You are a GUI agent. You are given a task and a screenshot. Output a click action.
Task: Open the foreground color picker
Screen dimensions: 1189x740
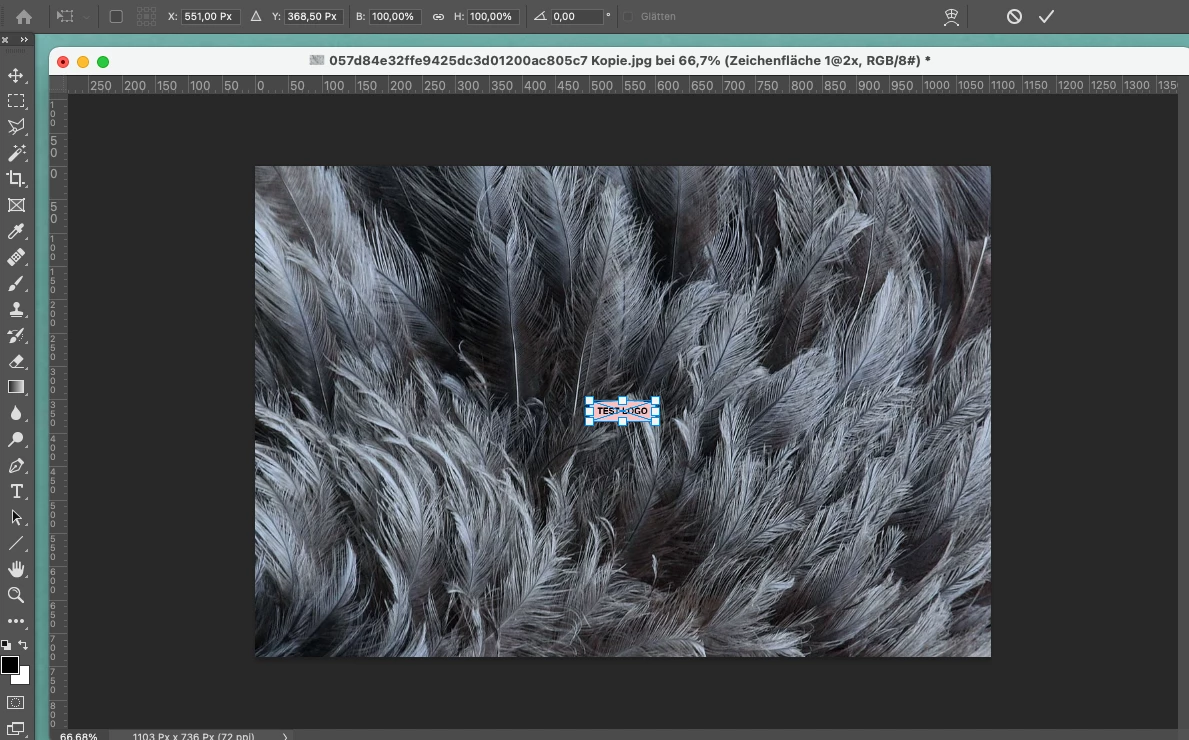pos(9,665)
